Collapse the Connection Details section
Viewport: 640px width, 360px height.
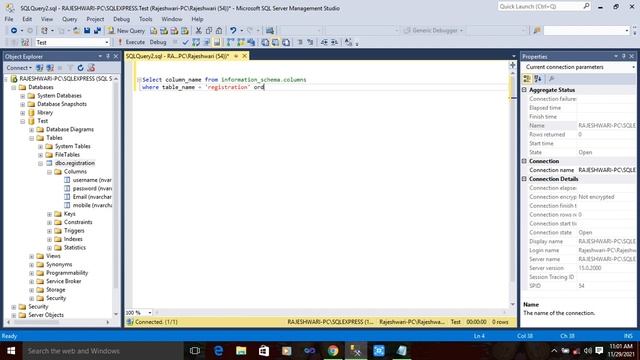[x=524, y=179]
